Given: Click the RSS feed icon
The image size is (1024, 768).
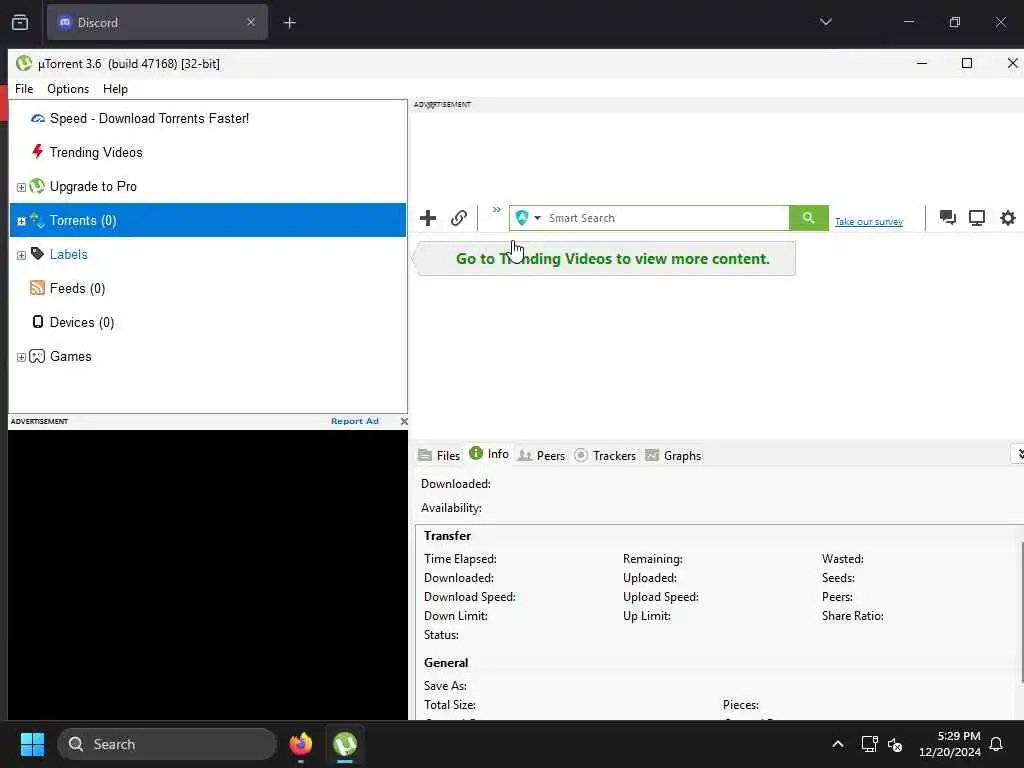Looking at the screenshot, I should (x=37, y=287).
